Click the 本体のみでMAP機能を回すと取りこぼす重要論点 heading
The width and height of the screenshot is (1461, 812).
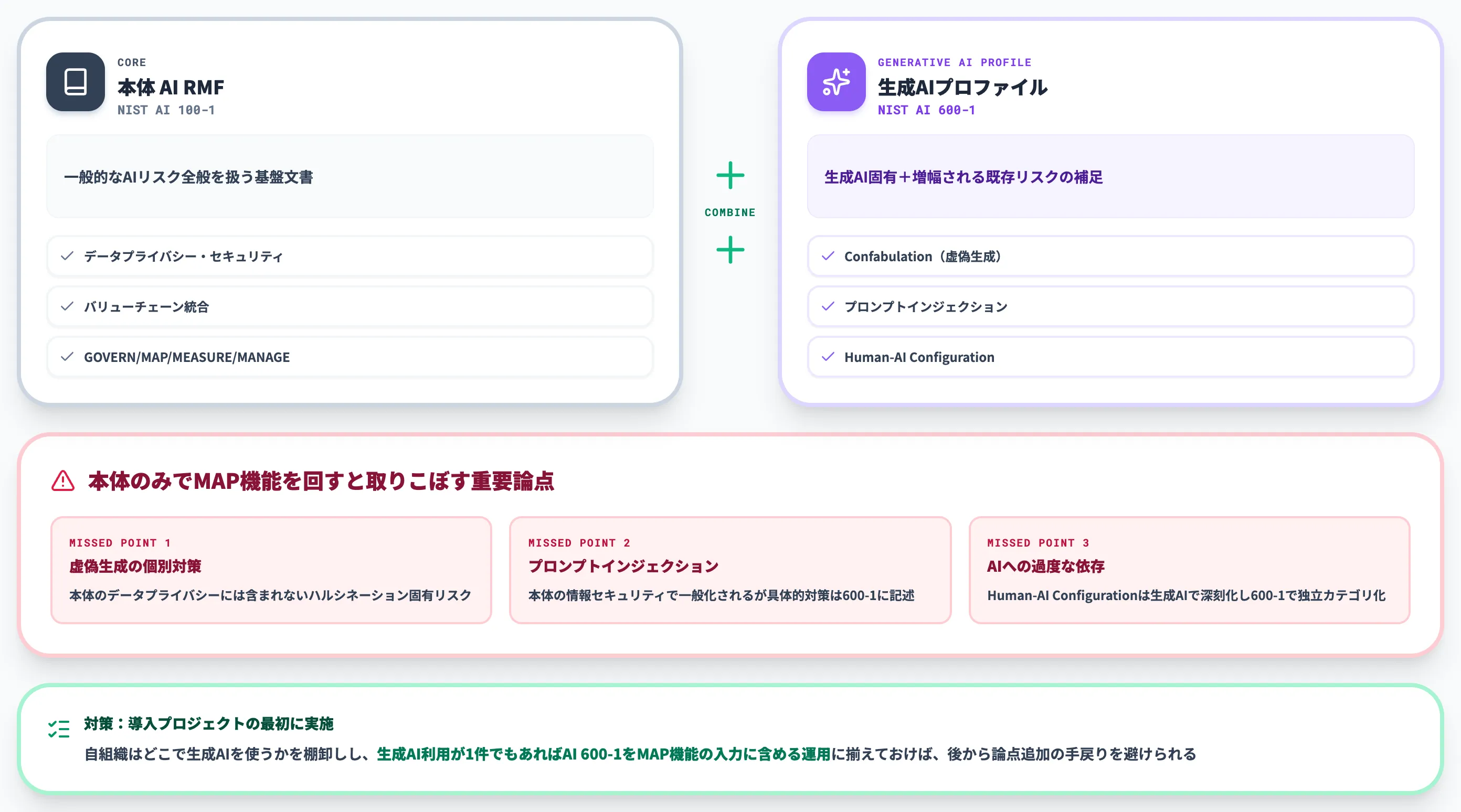tap(321, 481)
